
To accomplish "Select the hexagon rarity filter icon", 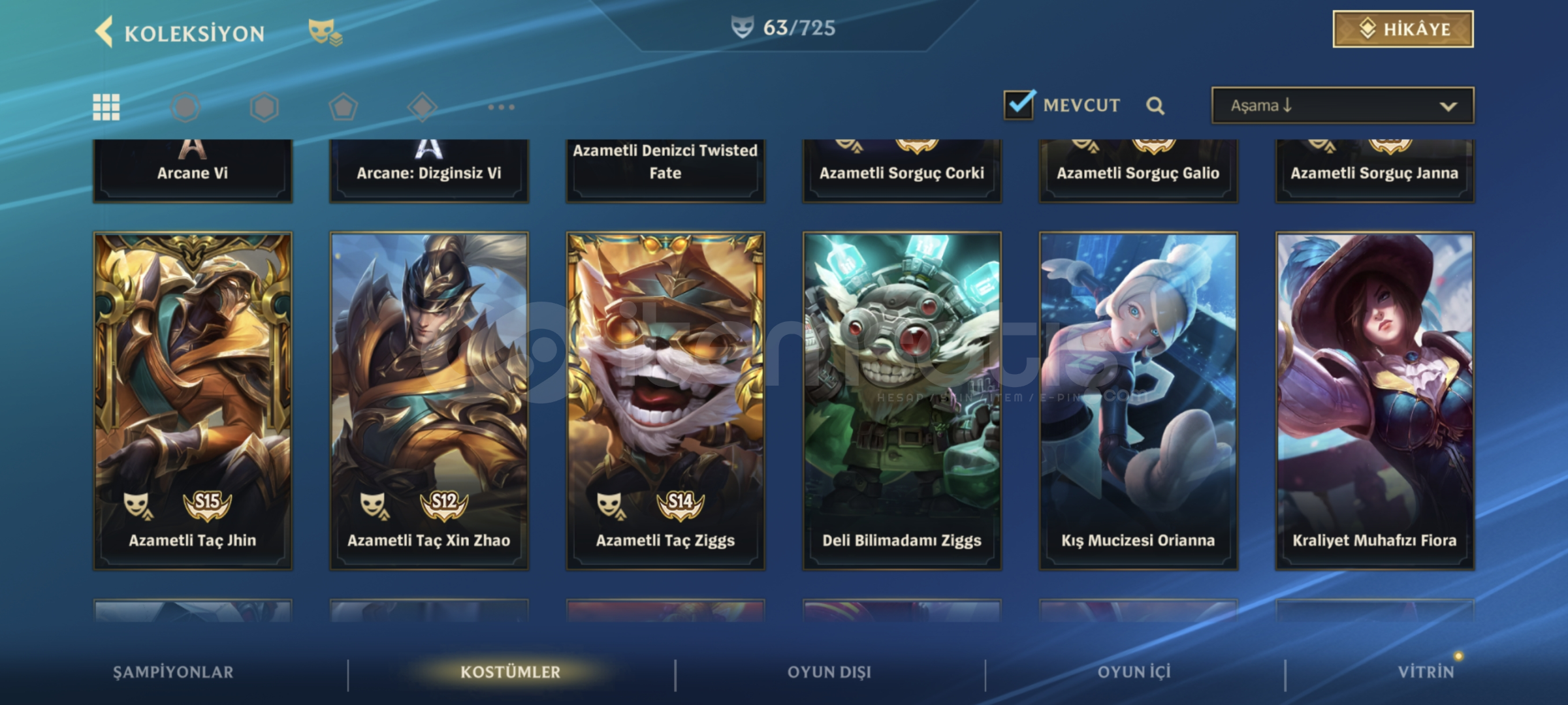I will [264, 107].
